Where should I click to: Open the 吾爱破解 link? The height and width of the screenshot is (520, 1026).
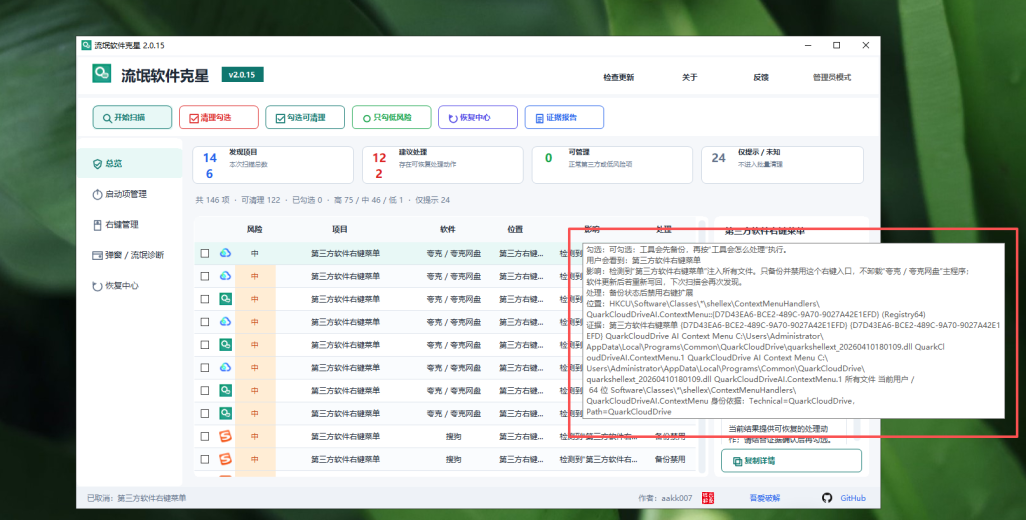(x=764, y=498)
